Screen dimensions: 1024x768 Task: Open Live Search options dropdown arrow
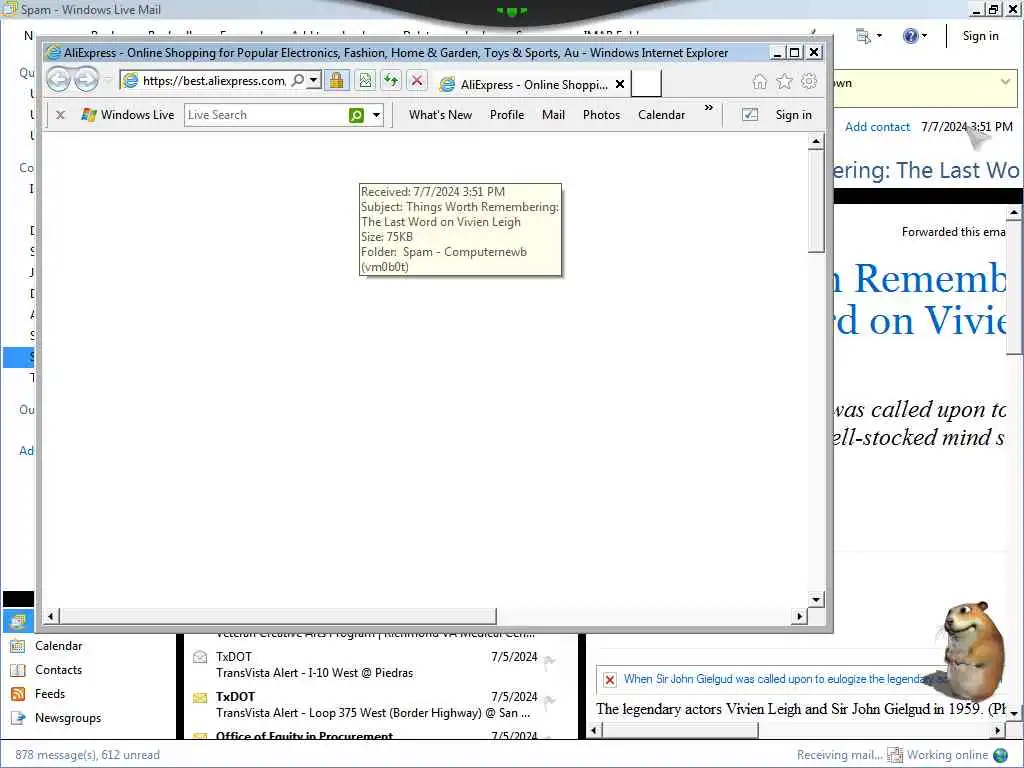pos(376,116)
